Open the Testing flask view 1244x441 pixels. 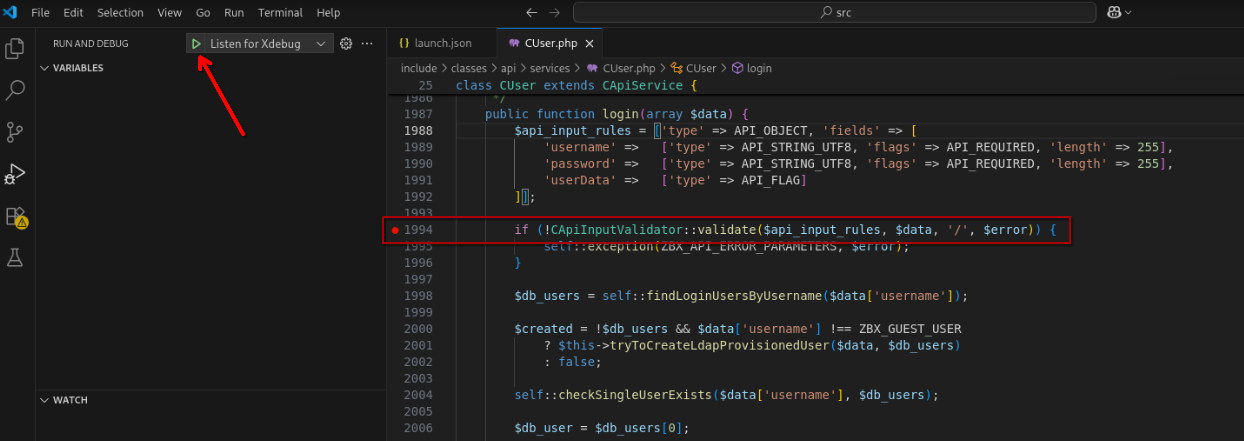click(x=15, y=258)
